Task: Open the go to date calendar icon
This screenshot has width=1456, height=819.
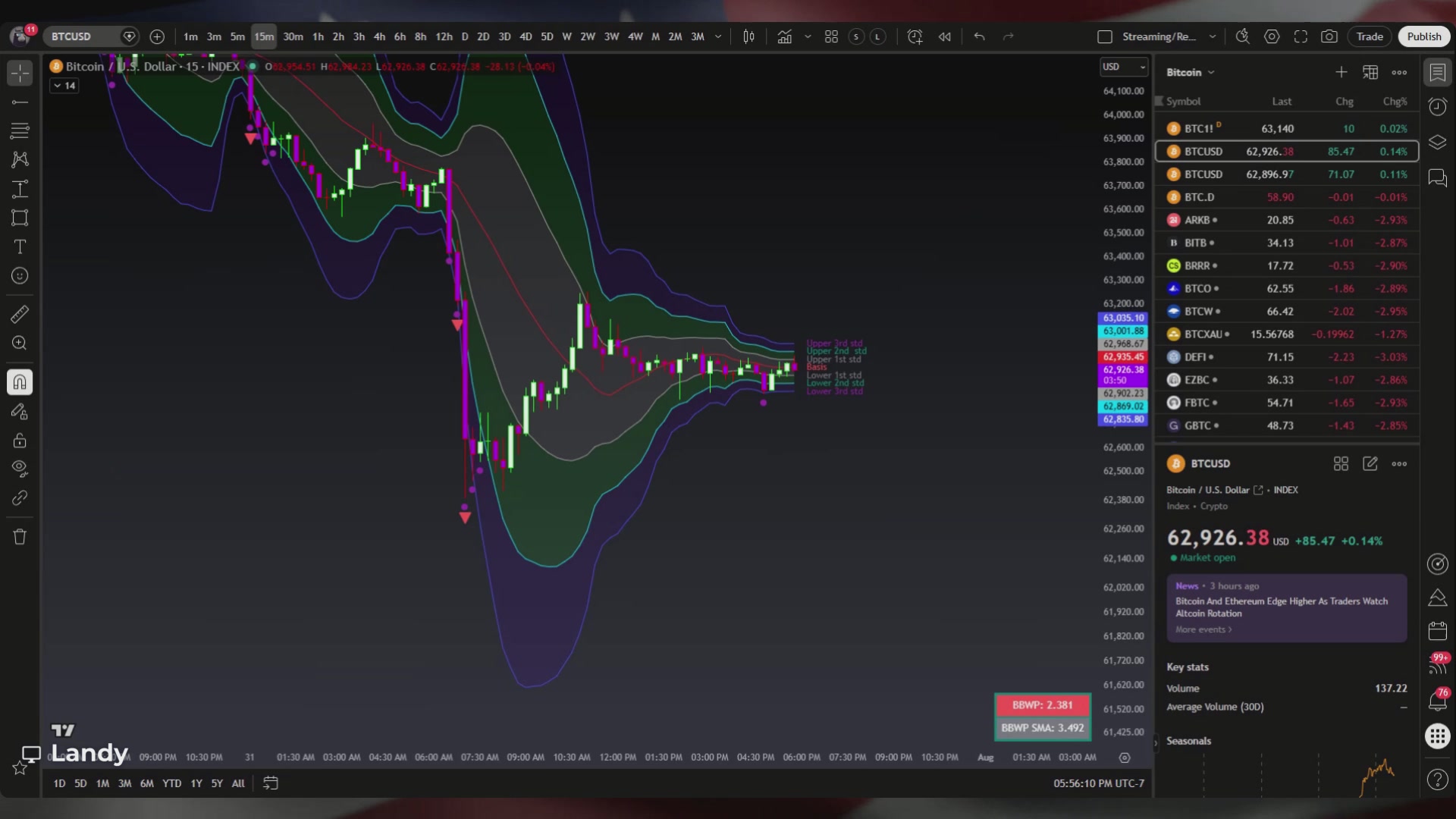Action: (271, 783)
